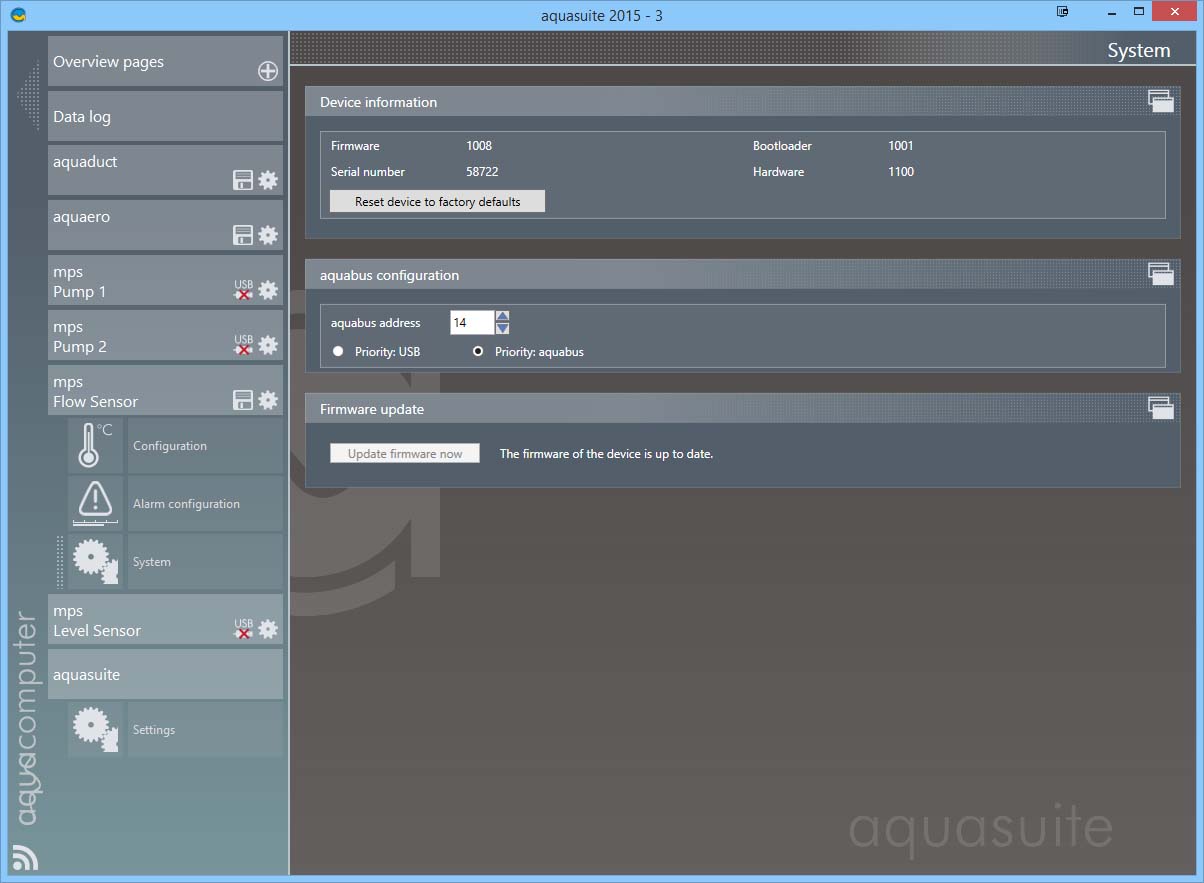Screen dimensions: 1204x883
Task: Click the aquabus address input field
Action: (x=471, y=323)
